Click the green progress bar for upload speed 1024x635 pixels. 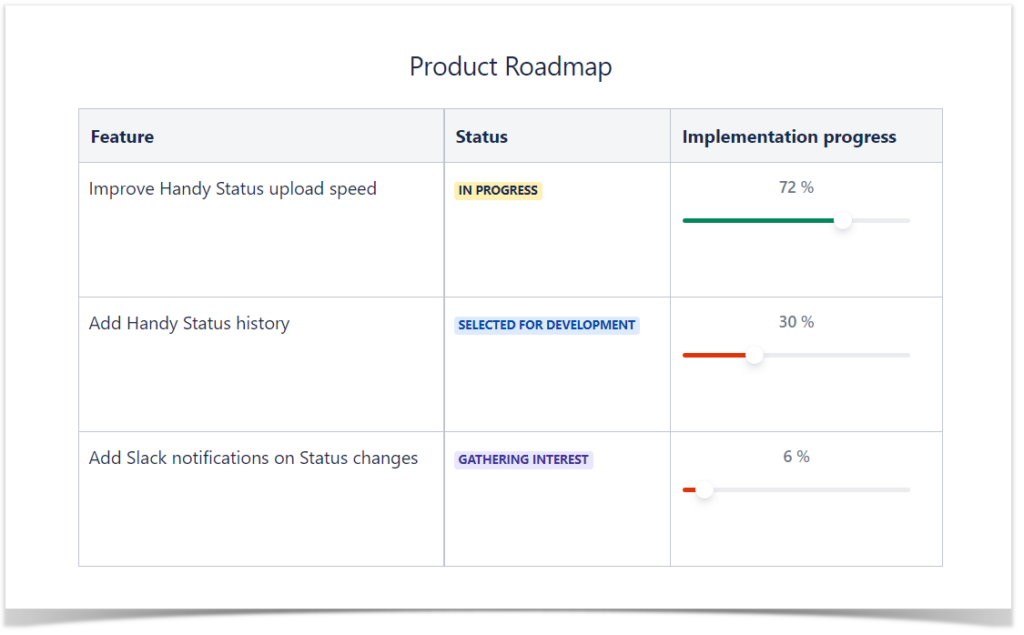tap(760, 220)
